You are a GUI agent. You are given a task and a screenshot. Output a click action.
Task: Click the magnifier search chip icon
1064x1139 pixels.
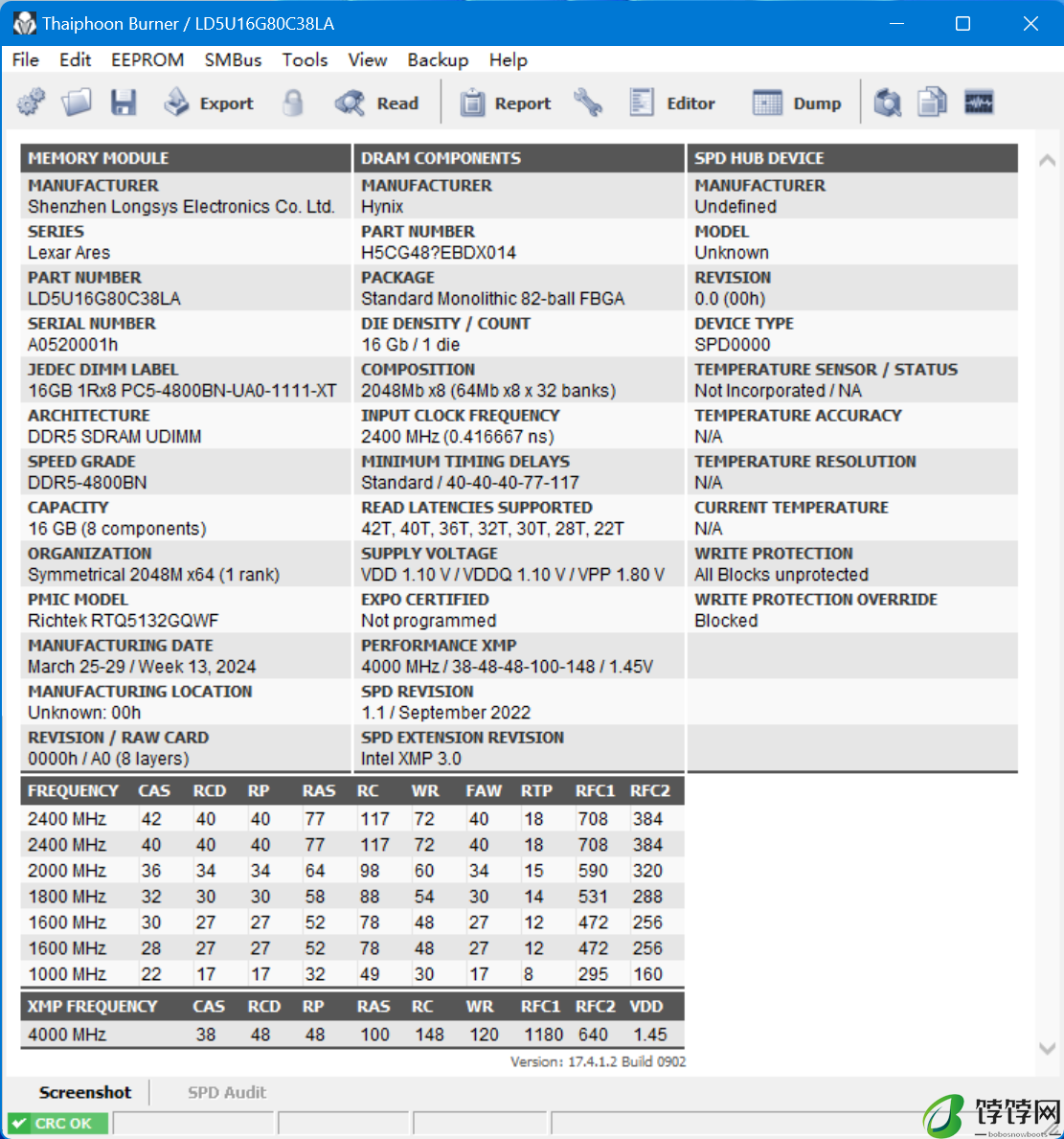click(888, 103)
